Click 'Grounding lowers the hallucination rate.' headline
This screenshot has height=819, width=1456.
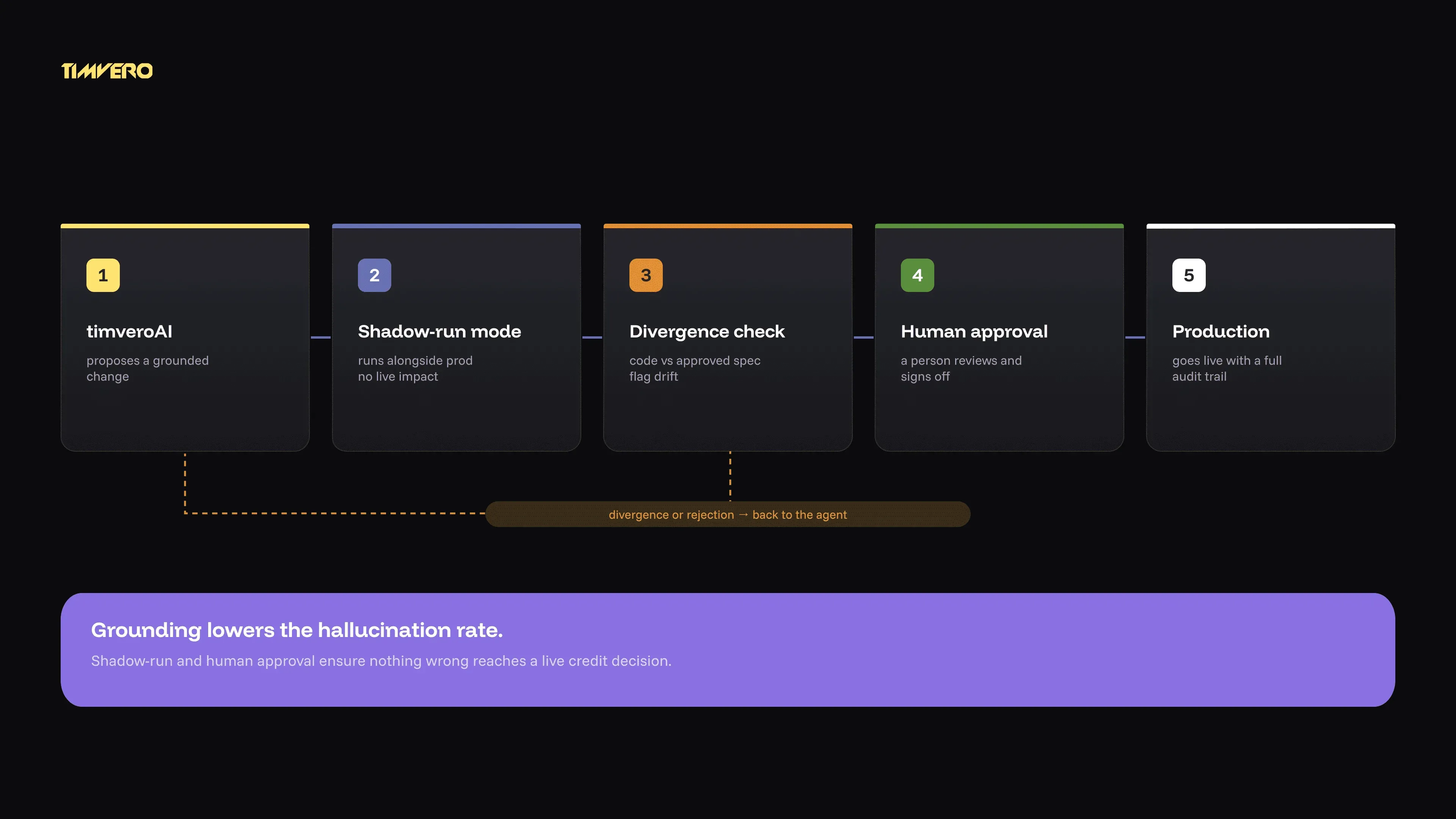pos(297,630)
